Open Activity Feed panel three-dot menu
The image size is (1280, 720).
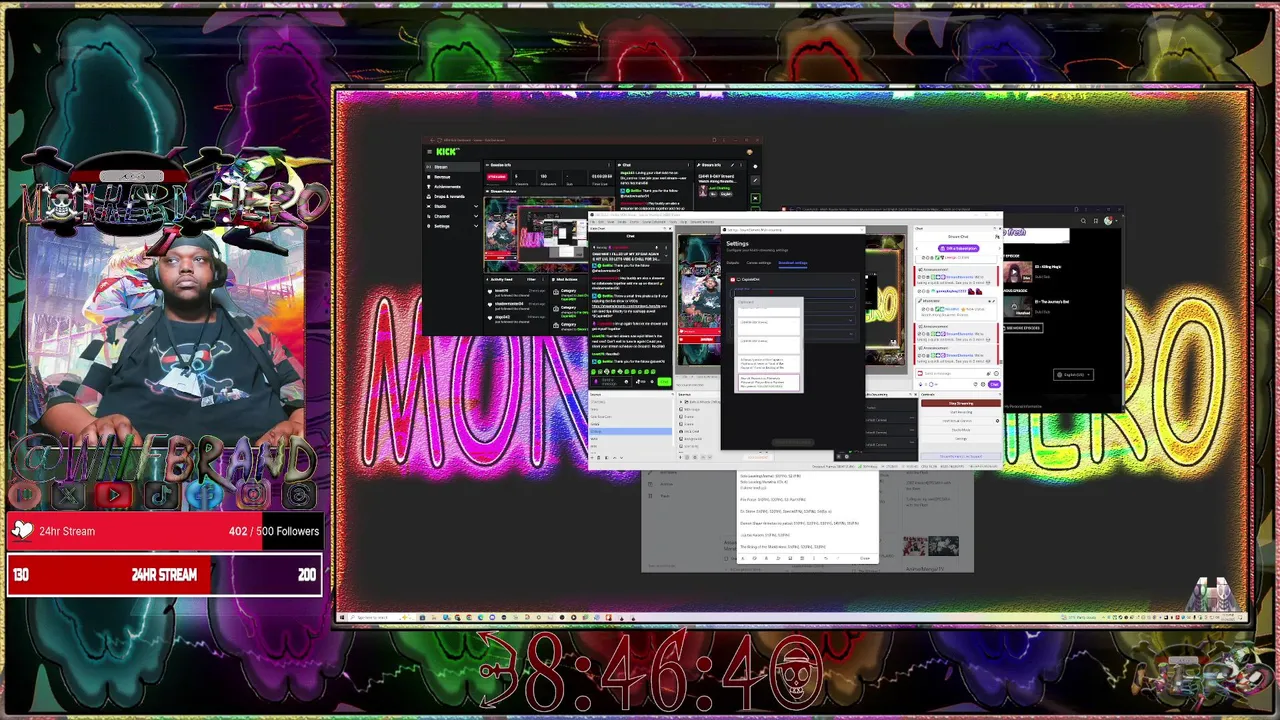[x=543, y=279]
